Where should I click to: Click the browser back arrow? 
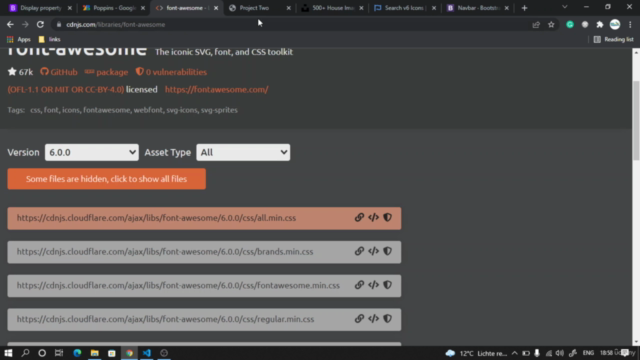tap(10, 24)
